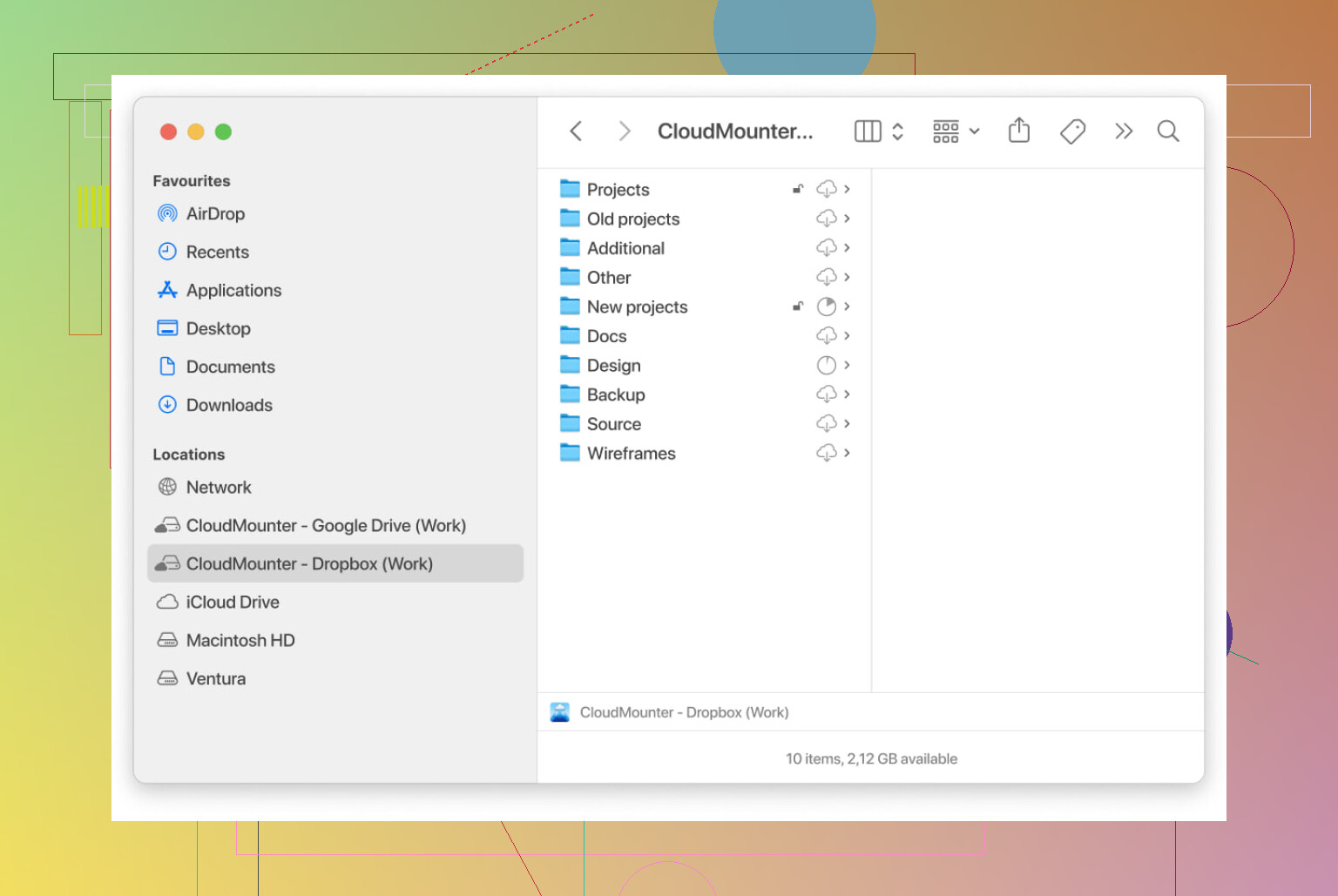
Task: Click Design folder progress circle
Action: pyautogui.click(x=827, y=365)
